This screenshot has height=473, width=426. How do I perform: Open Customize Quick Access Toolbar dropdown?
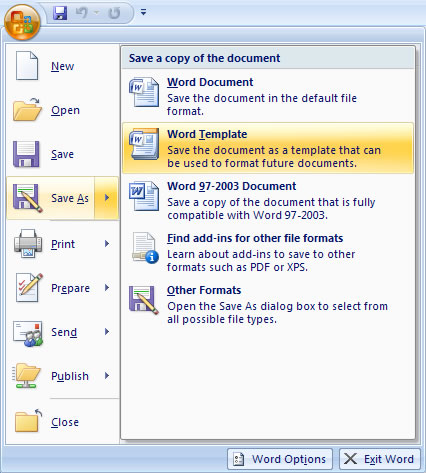(x=143, y=13)
